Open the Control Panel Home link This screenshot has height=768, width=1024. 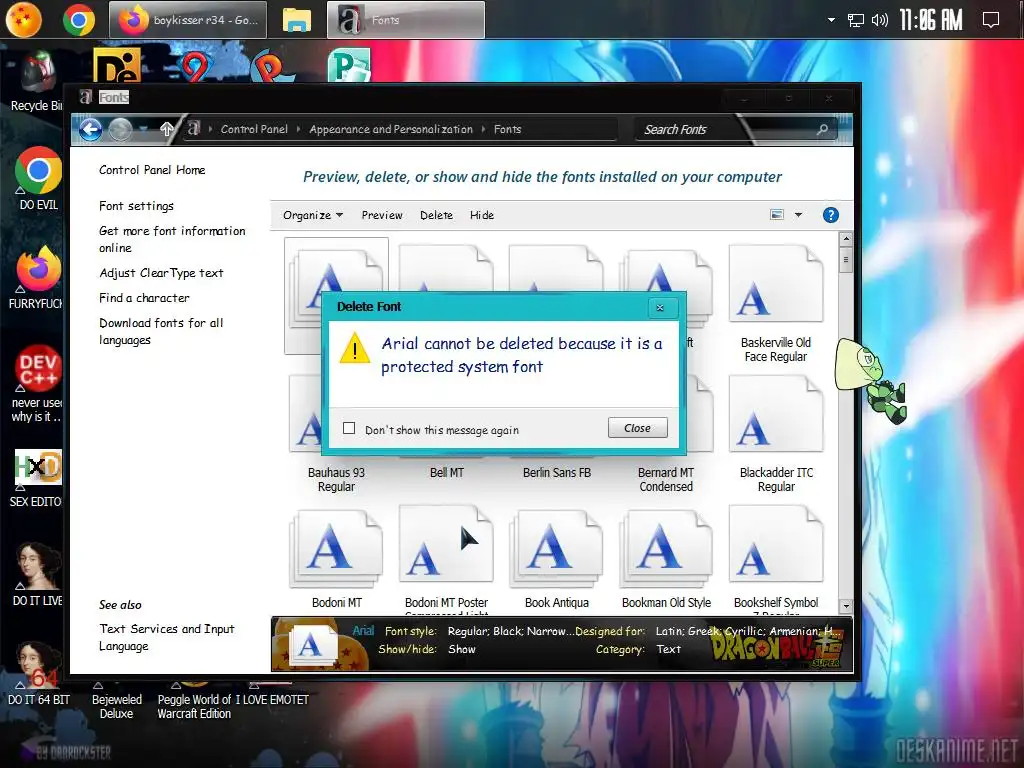pos(152,170)
